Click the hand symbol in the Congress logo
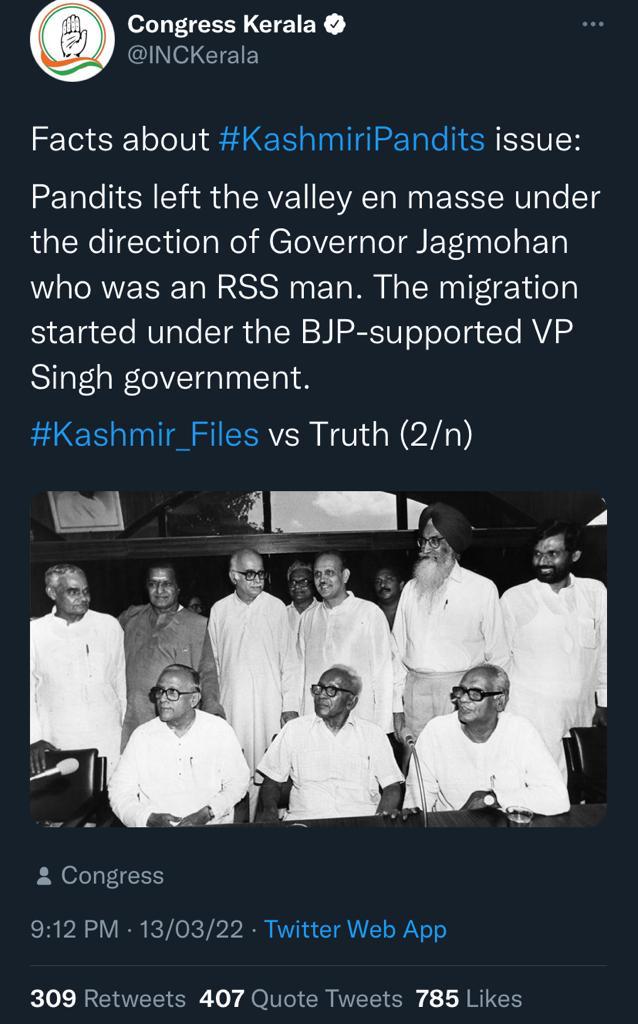 click(72, 36)
